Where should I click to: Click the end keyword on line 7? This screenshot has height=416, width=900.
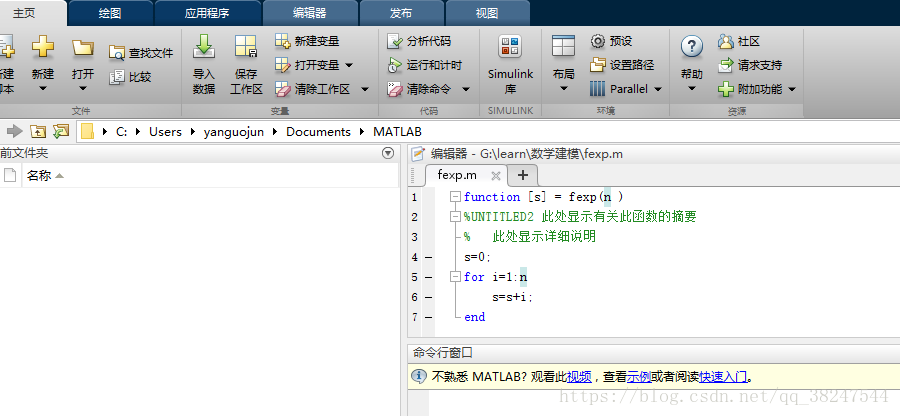(x=475, y=317)
